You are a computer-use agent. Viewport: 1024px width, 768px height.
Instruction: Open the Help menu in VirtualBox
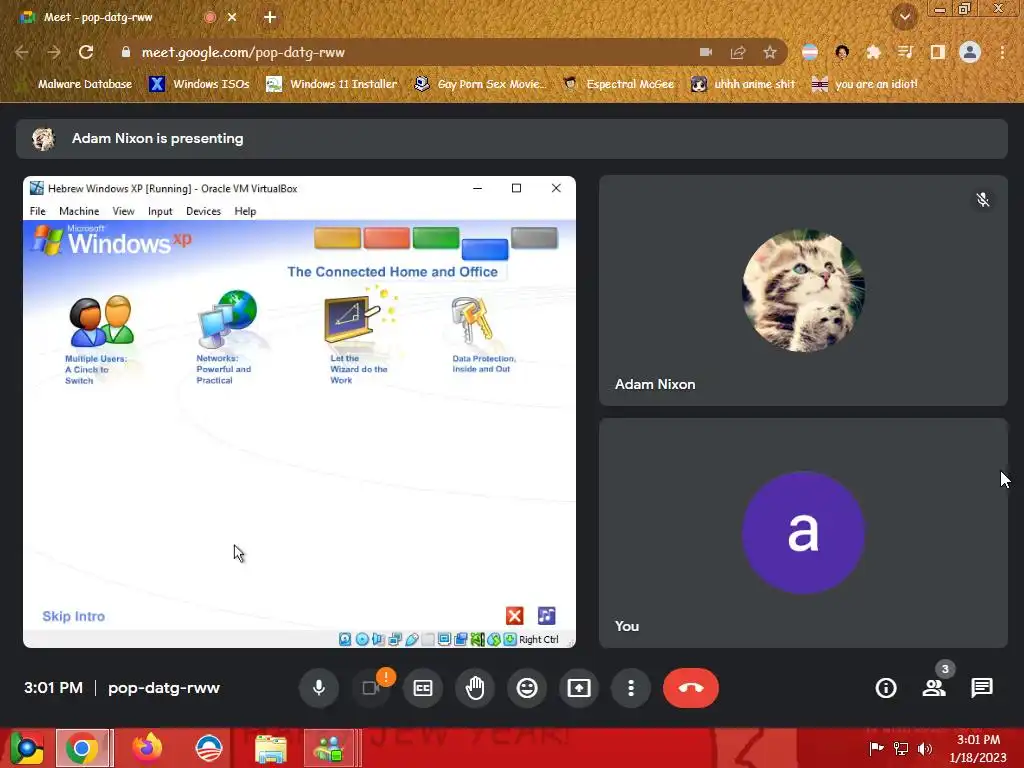click(x=245, y=211)
